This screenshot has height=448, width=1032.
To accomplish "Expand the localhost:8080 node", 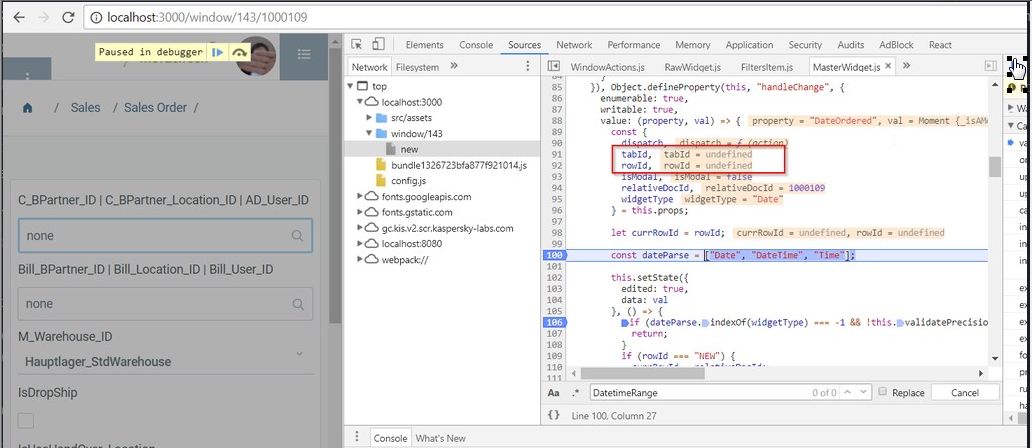I will coord(360,243).
